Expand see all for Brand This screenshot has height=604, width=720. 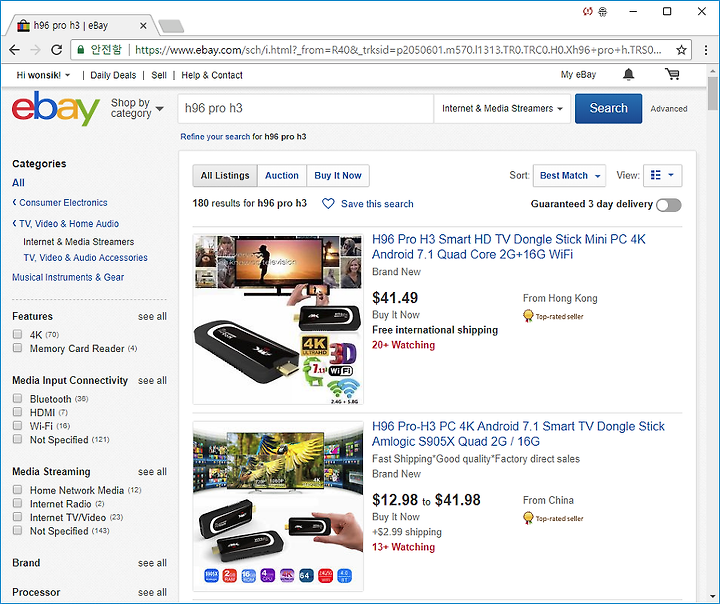pos(152,563)
